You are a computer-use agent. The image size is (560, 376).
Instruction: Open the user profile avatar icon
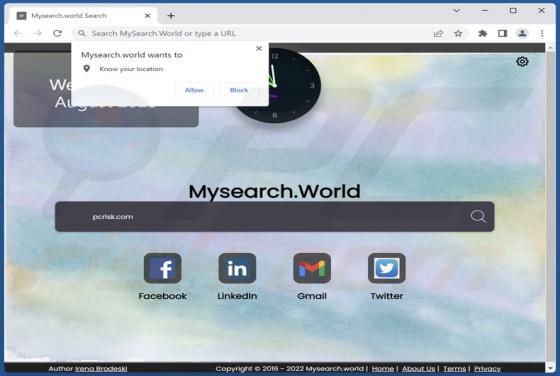point(522,34)
